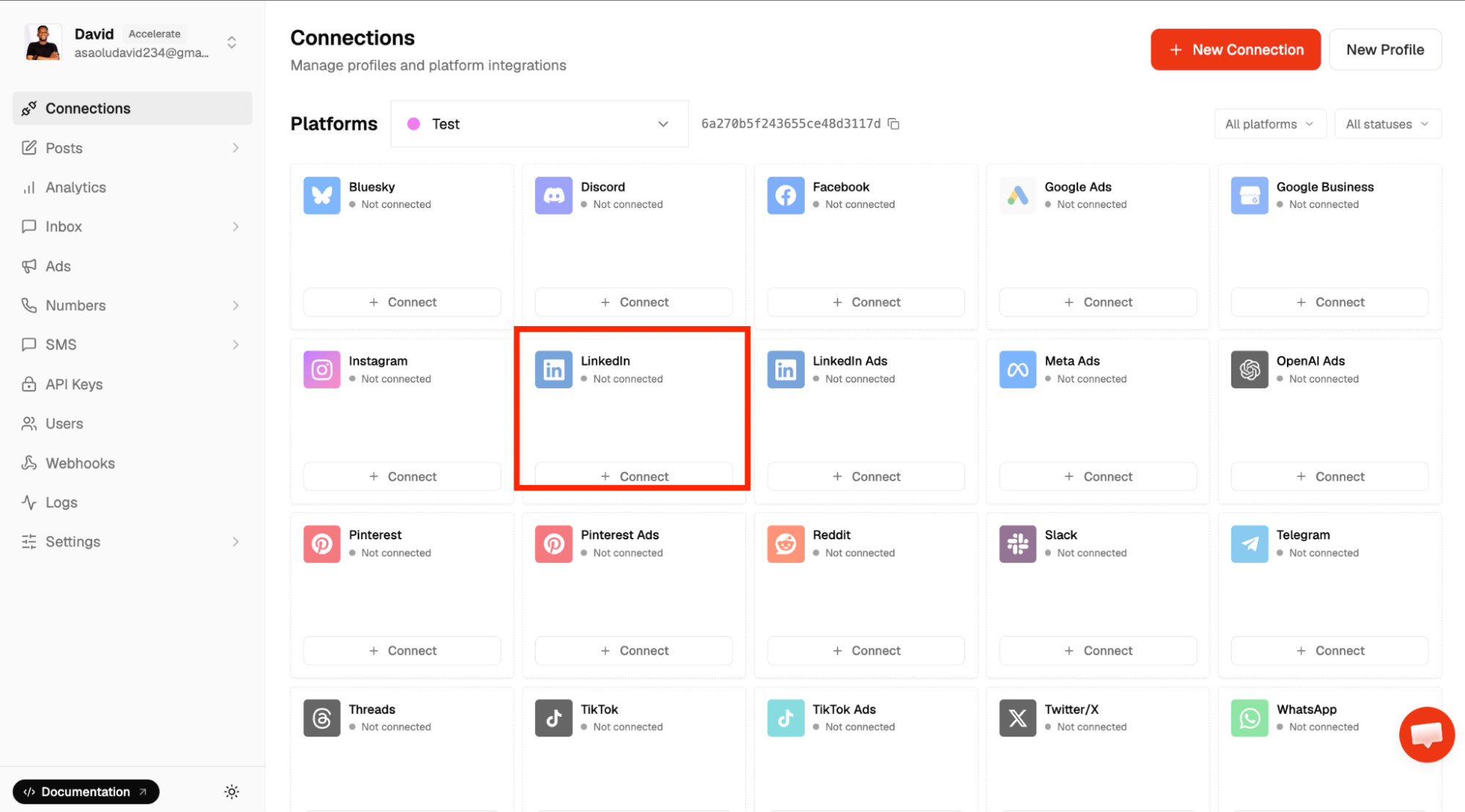
Task: Open the All statuses filter
Action: [x=1387, y=124]
